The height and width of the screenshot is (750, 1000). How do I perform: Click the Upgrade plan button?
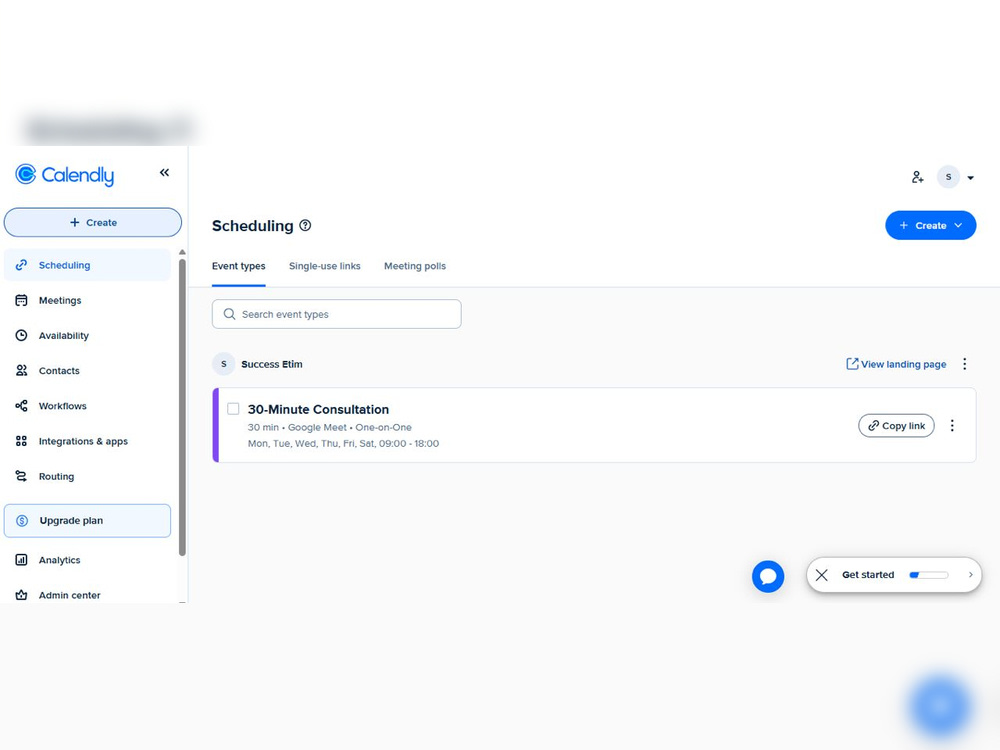tap(87, 520)
